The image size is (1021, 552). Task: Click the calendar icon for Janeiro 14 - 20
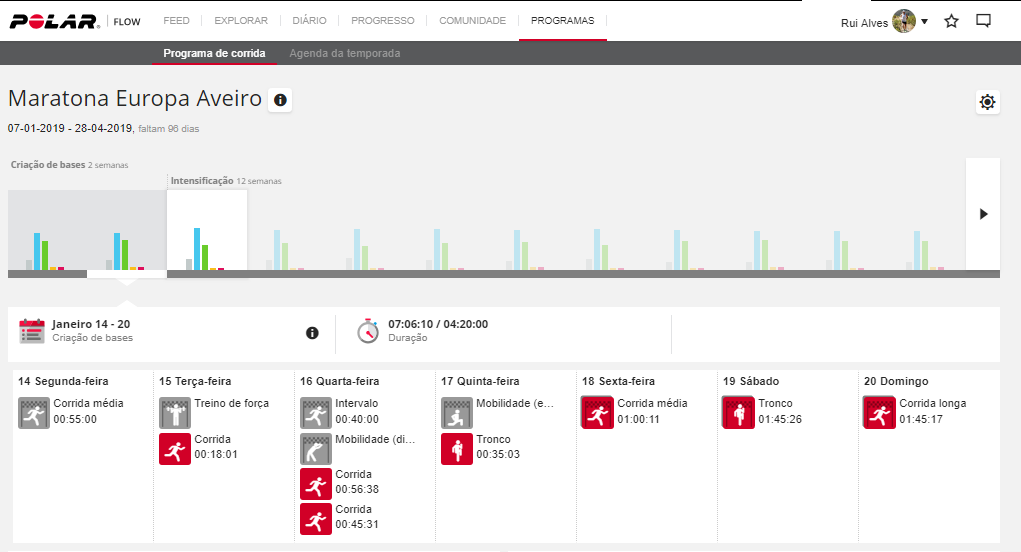[x=32, y=331]
